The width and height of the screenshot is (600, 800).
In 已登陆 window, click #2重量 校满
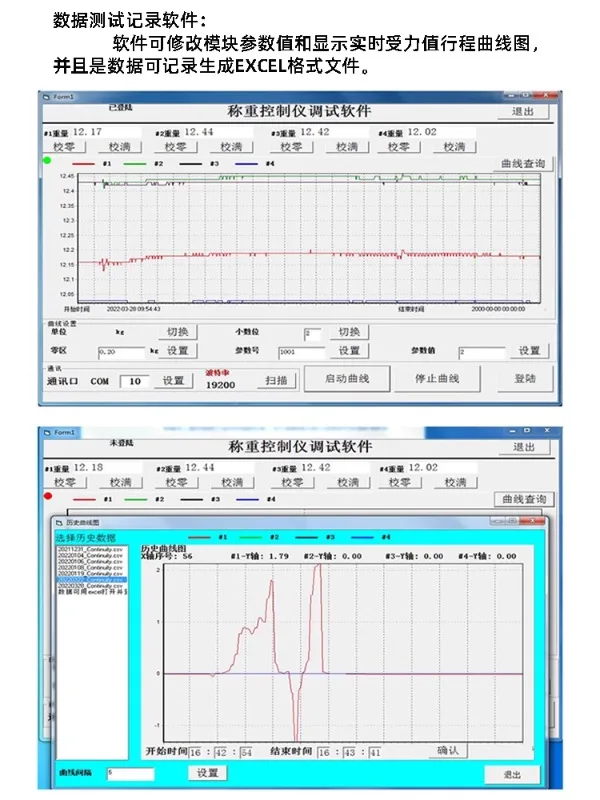[231, 147]
